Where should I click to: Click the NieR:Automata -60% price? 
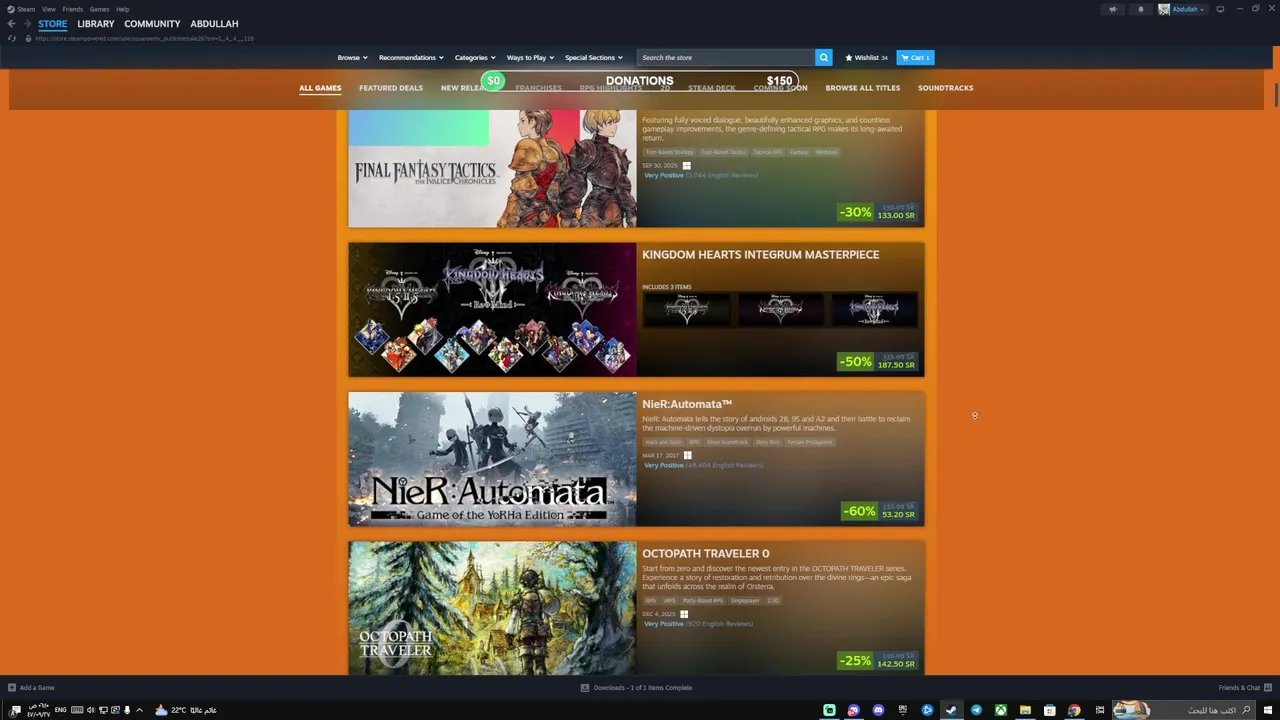[880, 511]
